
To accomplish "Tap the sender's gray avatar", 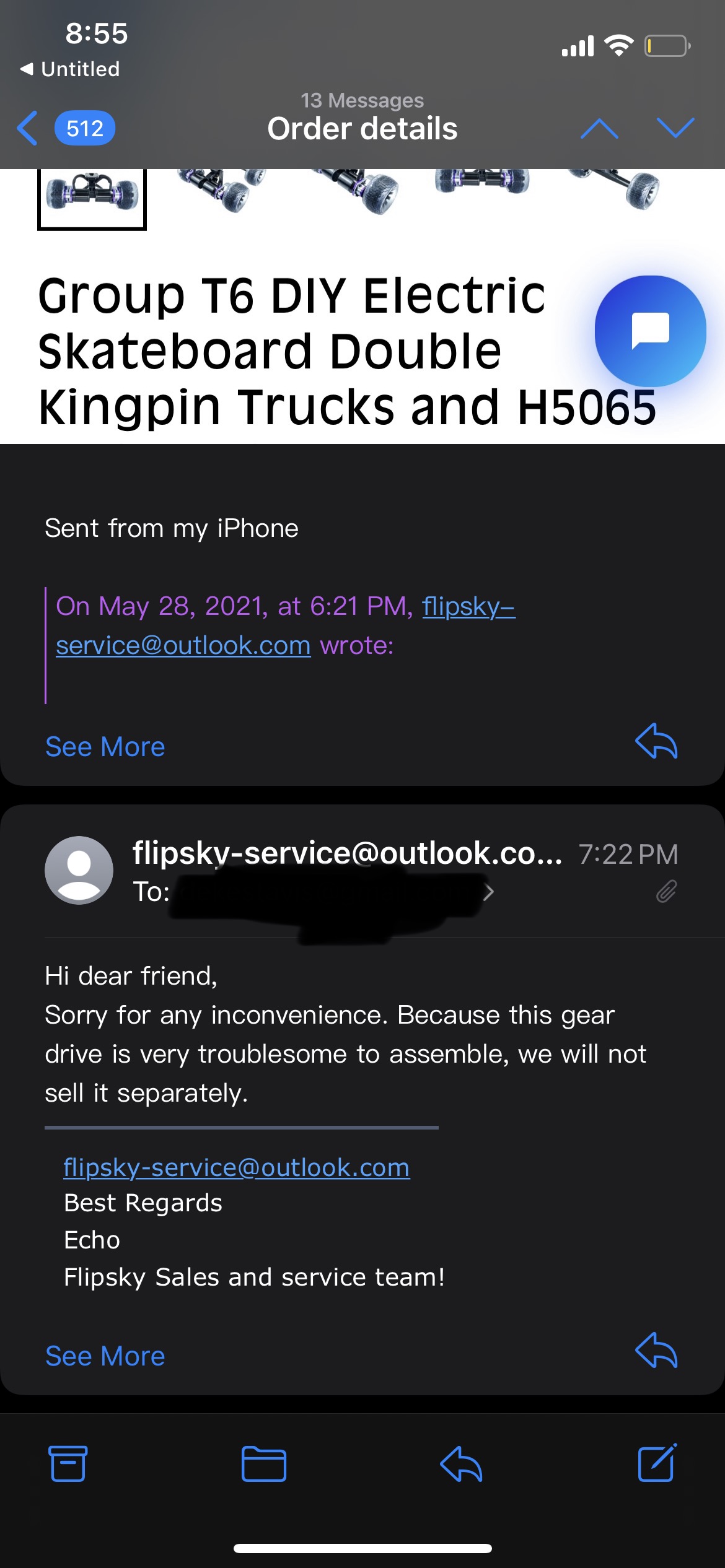I will click(x=79, y=870).
